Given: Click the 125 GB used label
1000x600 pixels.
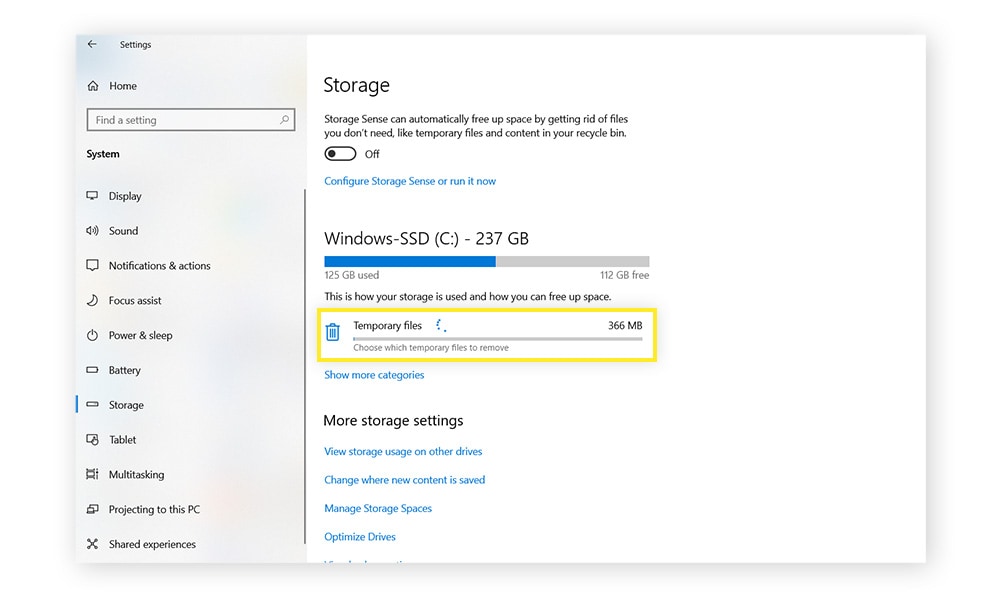Looking at the screenshot, I should 351,275.
